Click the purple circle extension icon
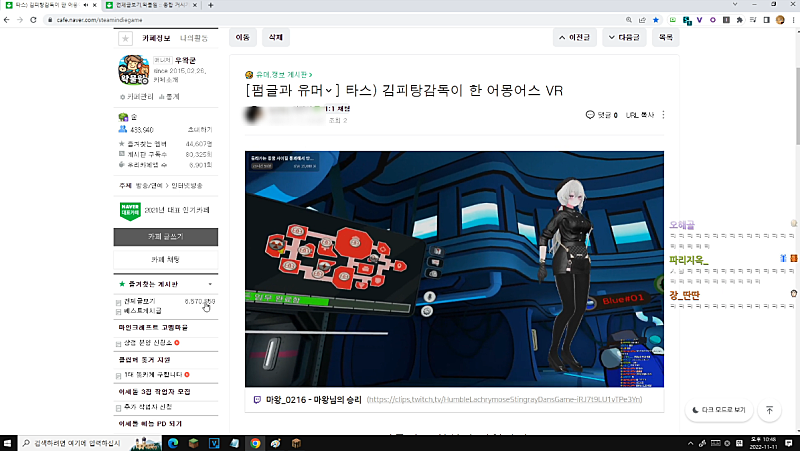 713,20
